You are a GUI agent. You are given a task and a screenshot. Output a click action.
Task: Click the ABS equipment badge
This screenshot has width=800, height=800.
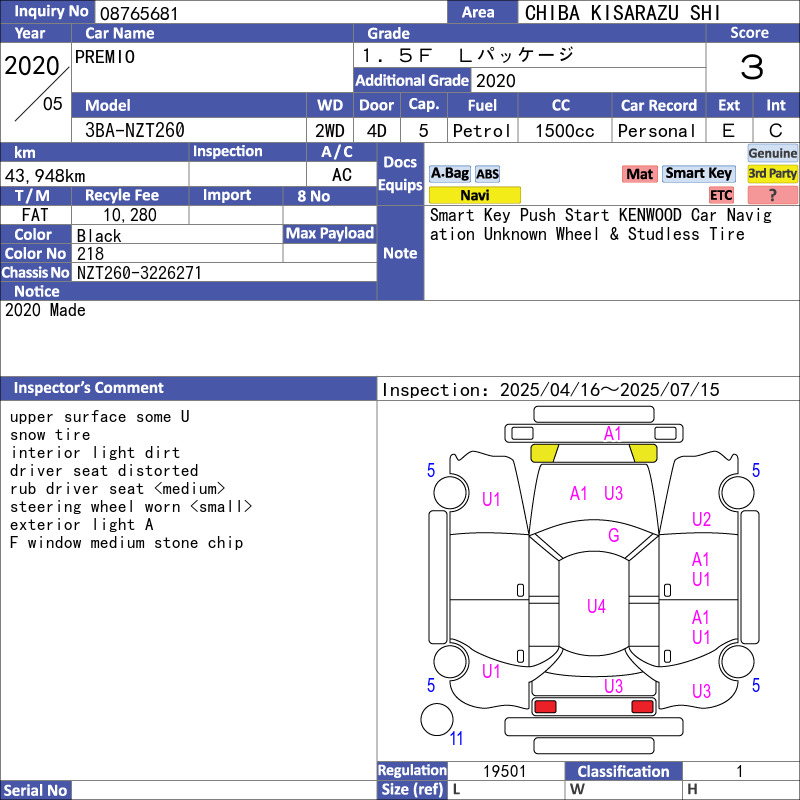(x=487, y=174)
